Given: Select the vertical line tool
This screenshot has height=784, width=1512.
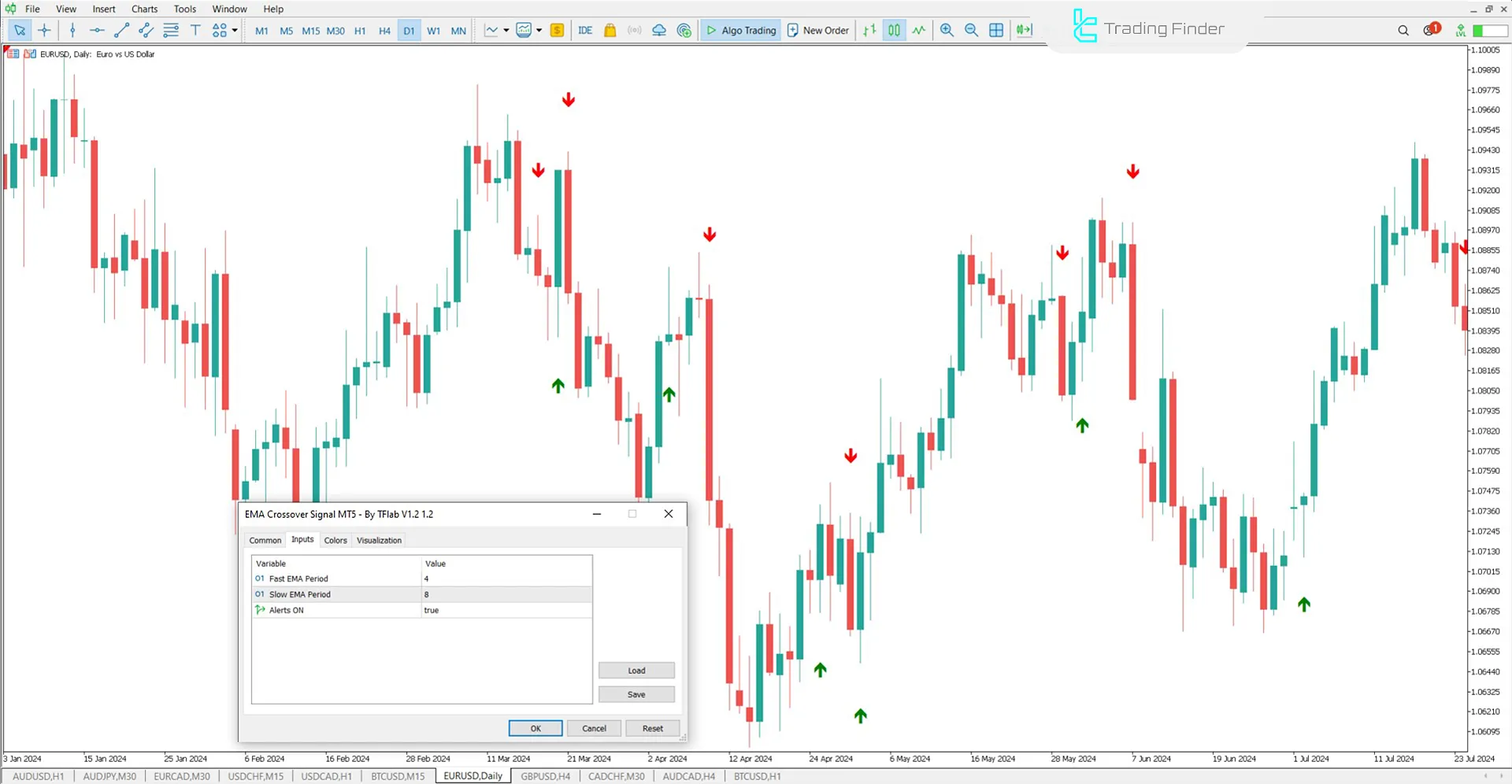Looking at the screenshot, I should tap(72, 30).
